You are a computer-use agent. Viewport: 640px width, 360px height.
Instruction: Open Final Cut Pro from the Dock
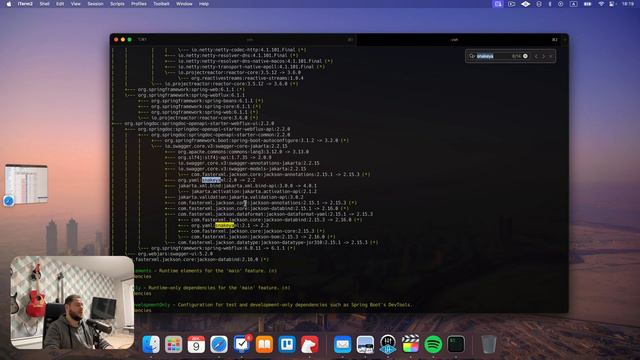pyautogui.click(x=410, y=344)
